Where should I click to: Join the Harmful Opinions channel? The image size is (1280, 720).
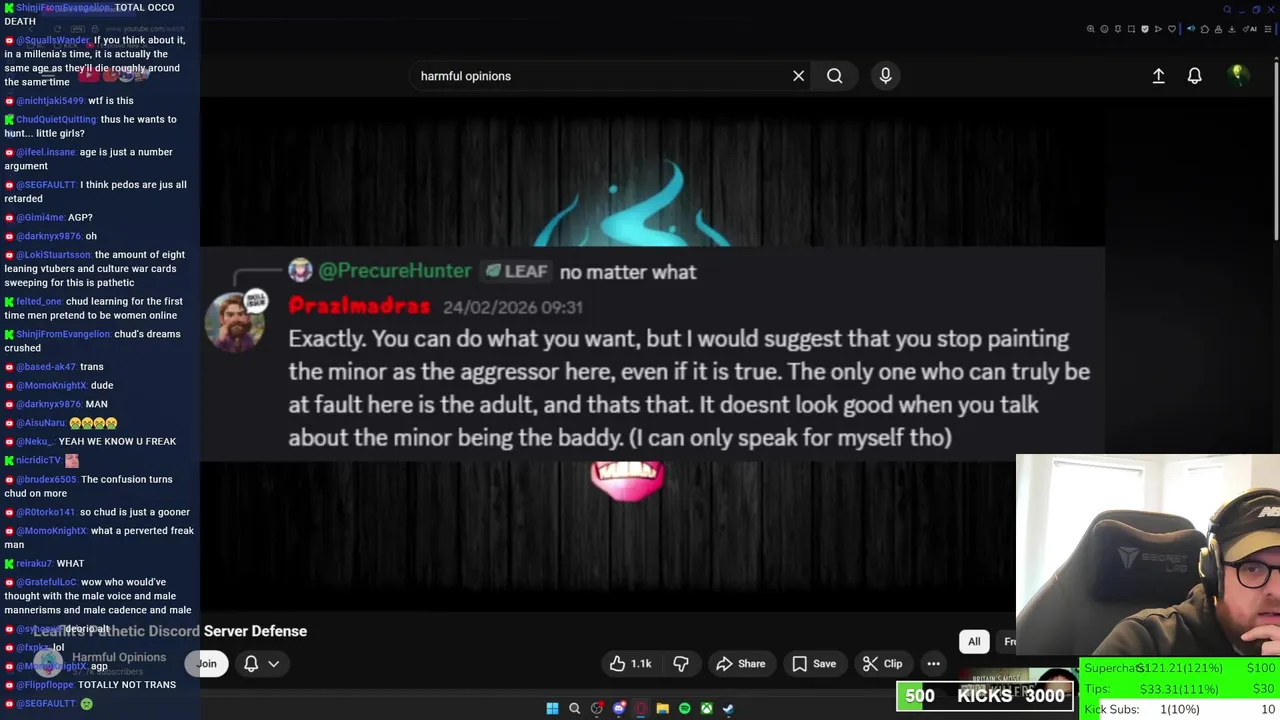(x=206, y=664)
